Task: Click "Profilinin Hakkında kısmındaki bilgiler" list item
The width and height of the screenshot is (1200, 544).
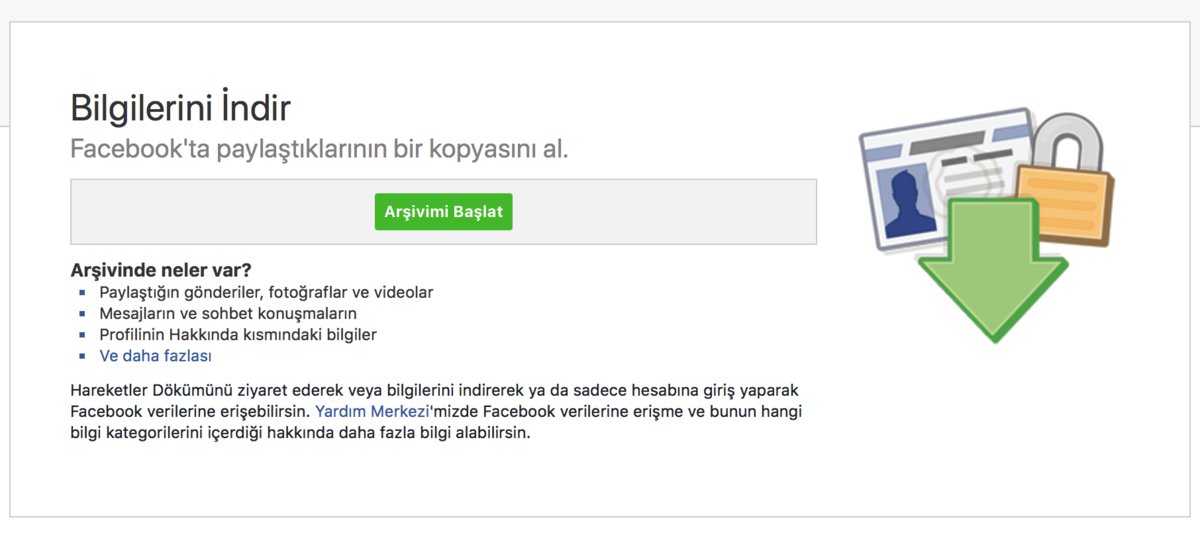Action: (x=238, y=335)
